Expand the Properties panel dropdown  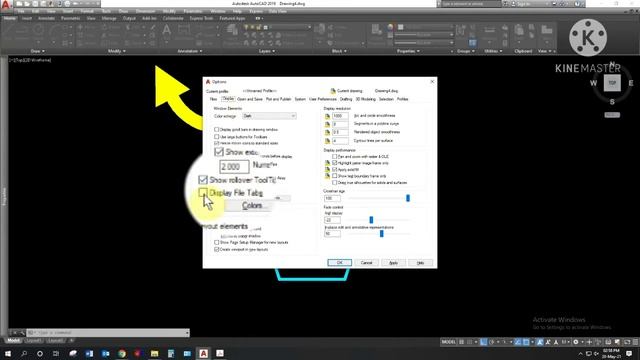408,51
